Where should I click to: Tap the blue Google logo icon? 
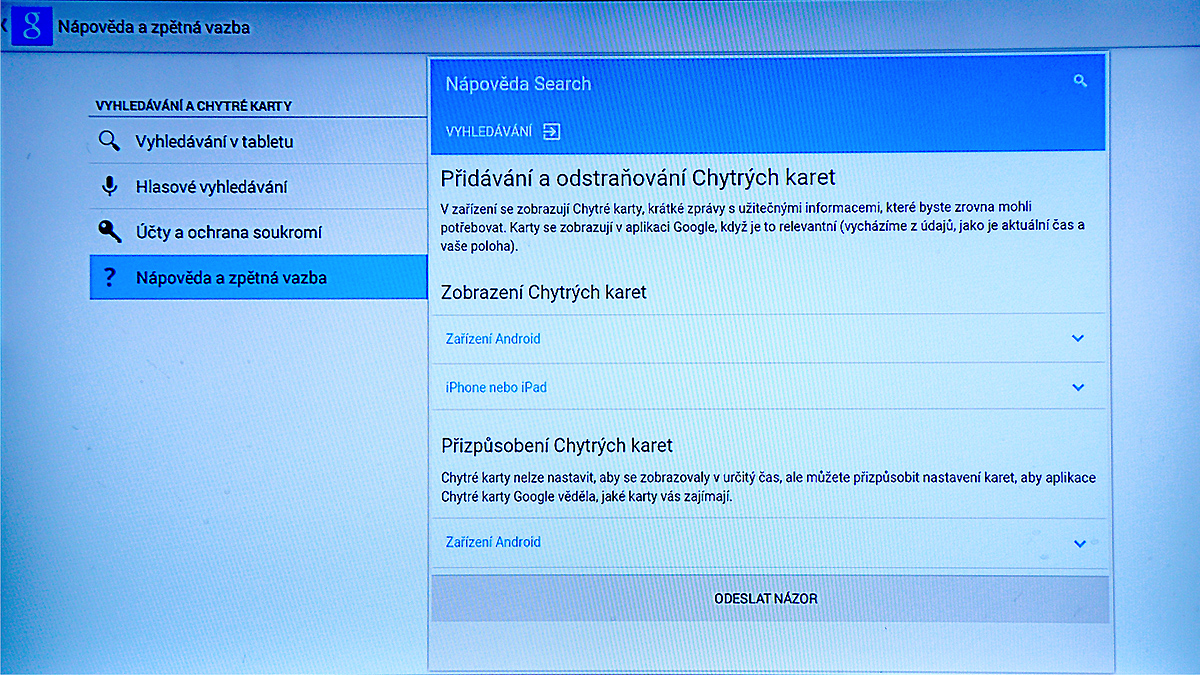30,26
